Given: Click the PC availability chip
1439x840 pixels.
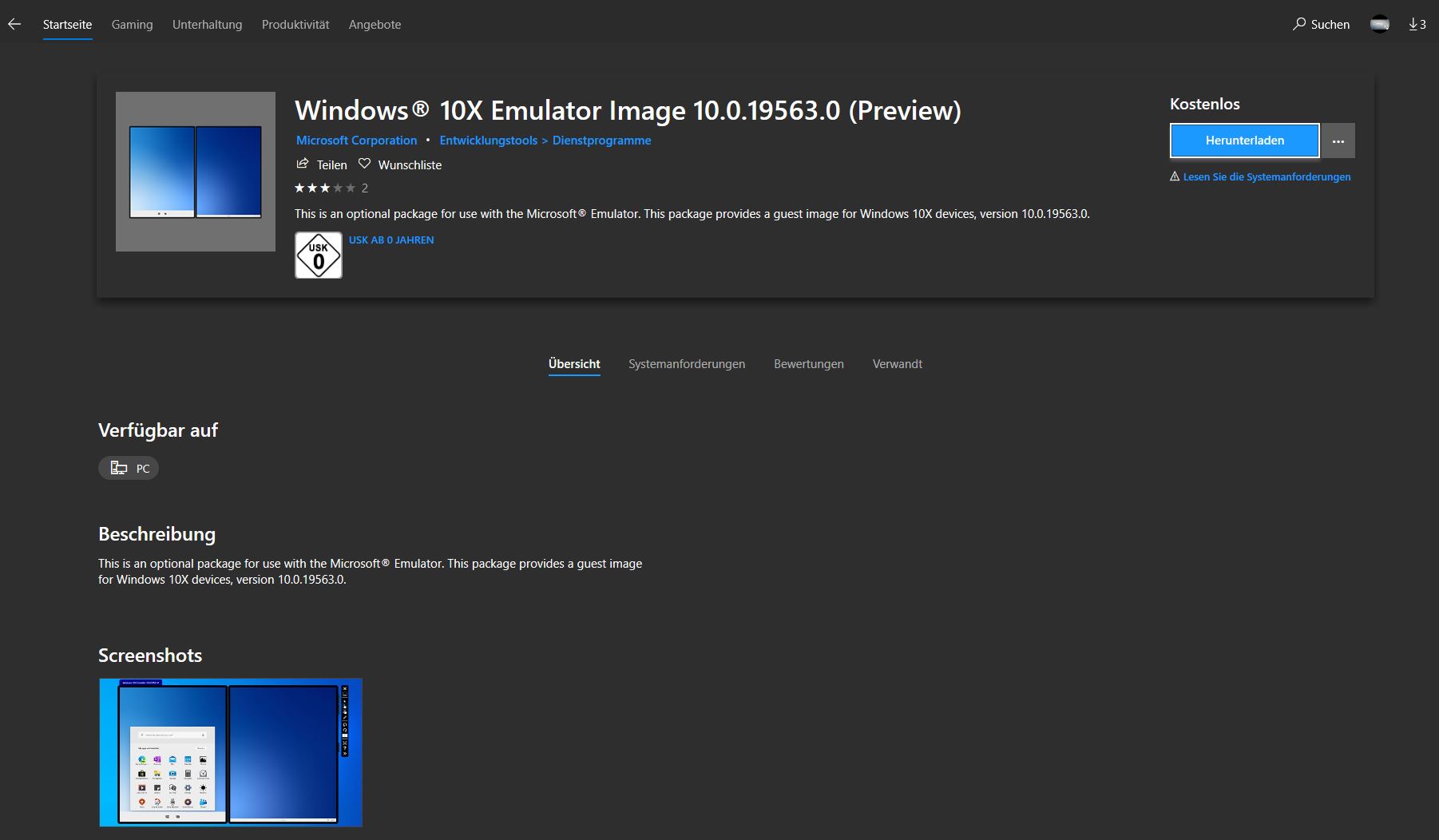Looking at the screenshot, I should [129, 468].
